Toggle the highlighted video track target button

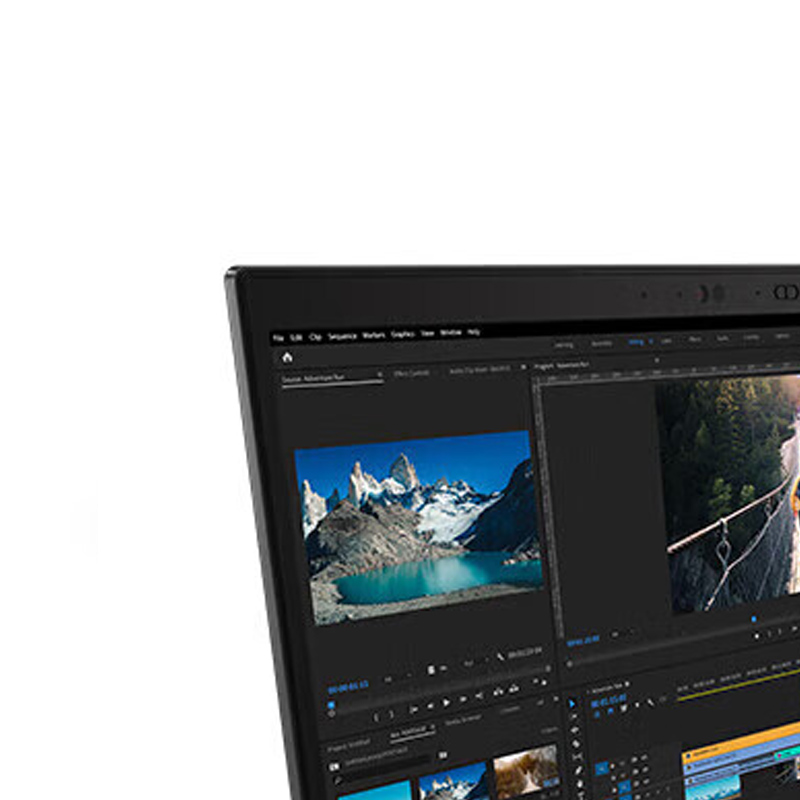602,768
